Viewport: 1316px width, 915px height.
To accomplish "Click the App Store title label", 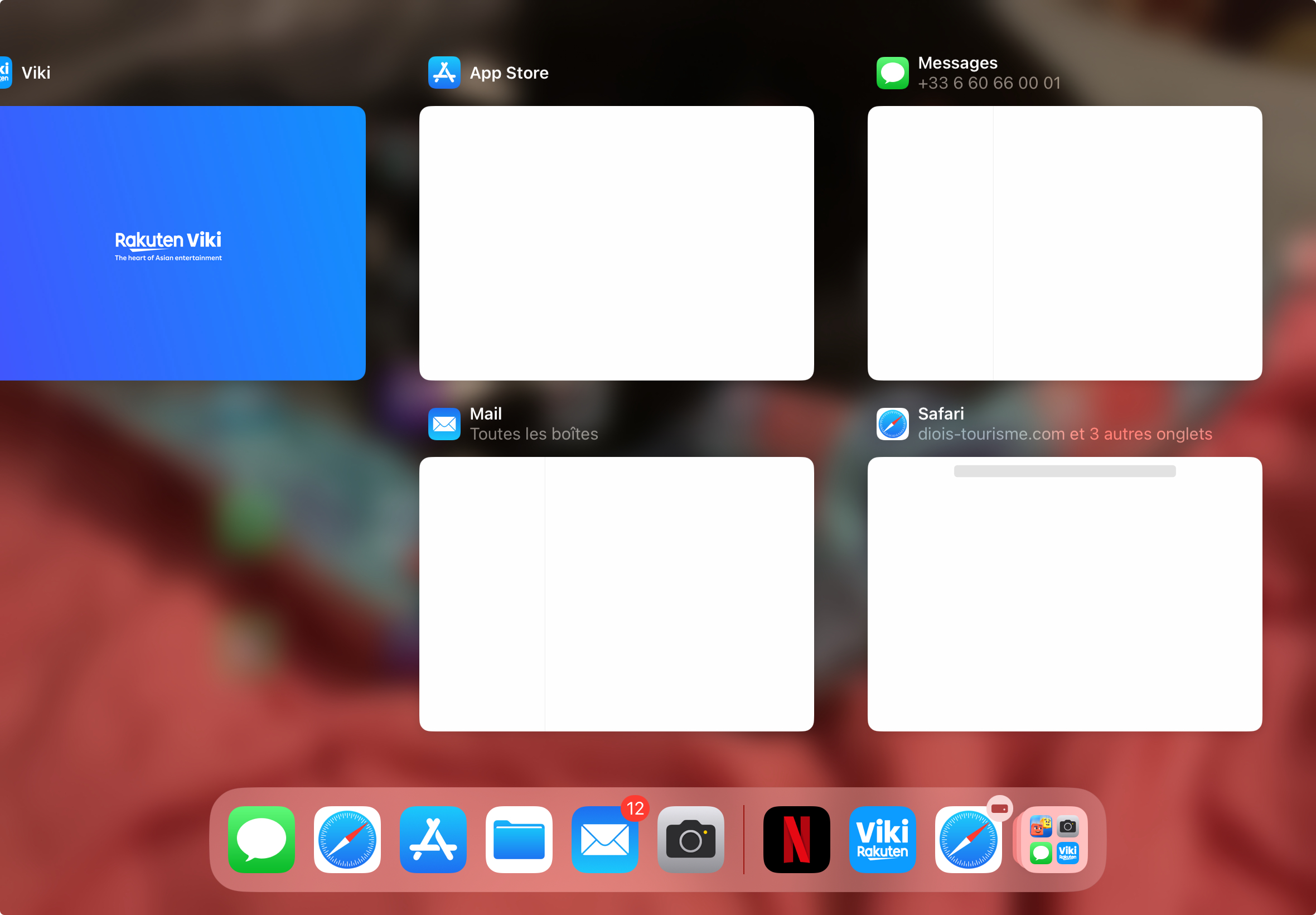I will pyautogui.click(x=509, y=73).
